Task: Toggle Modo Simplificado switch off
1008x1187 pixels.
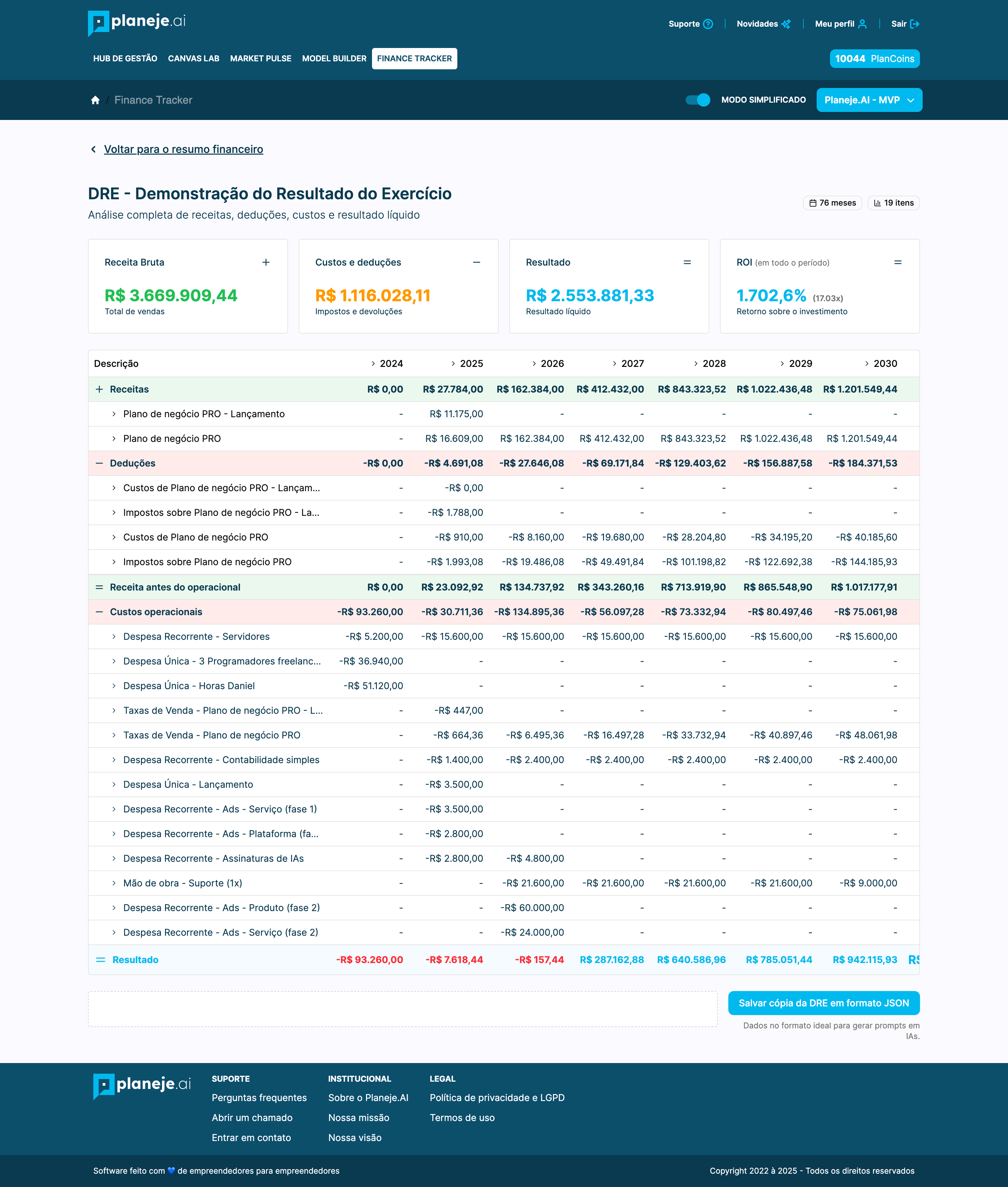Action: (698, 100)
